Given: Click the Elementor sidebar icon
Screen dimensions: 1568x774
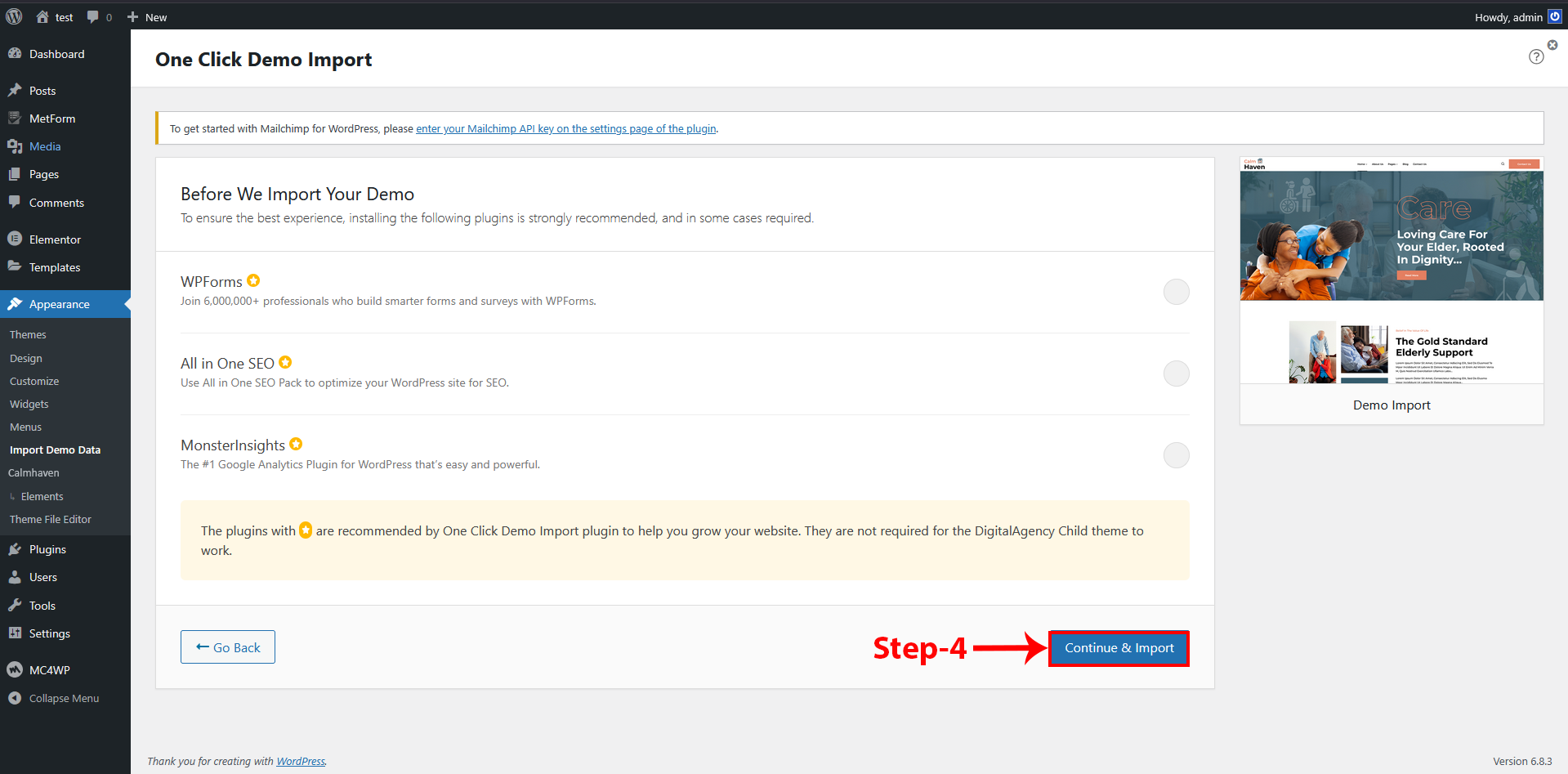Looking at the screenshot, I should 15,239.
